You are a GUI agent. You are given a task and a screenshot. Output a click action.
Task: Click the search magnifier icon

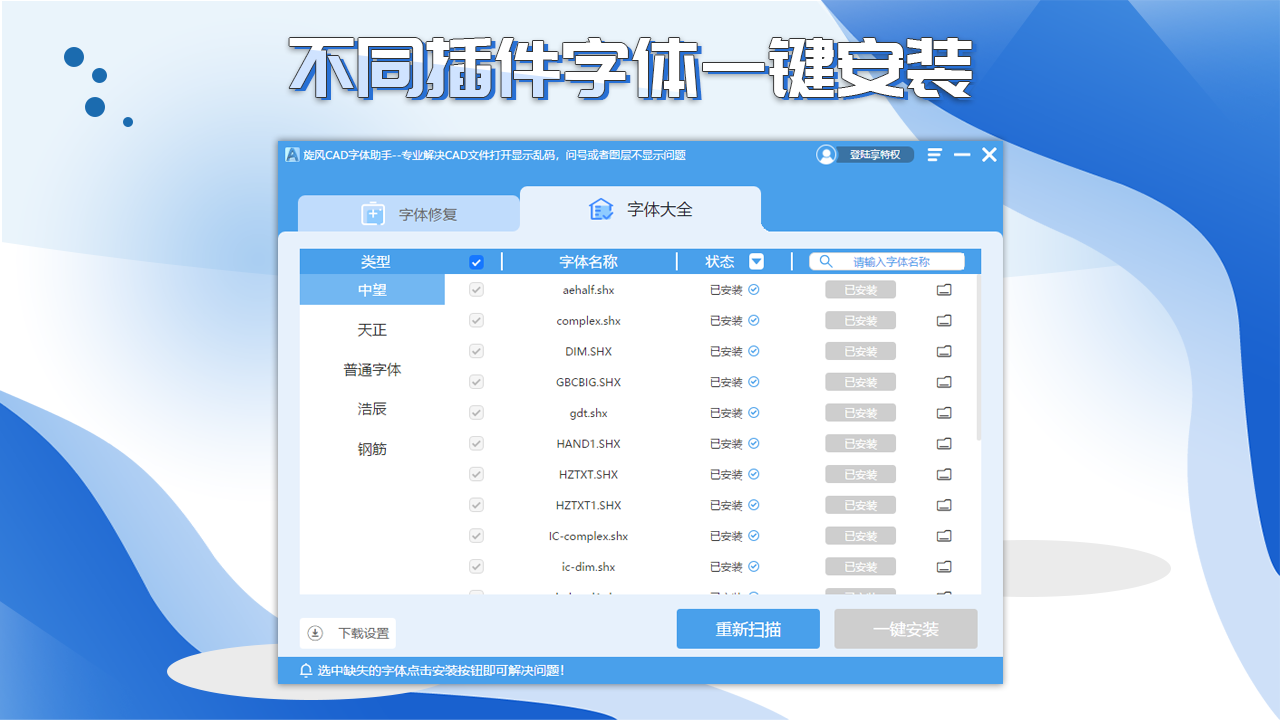tap(826, 261)
